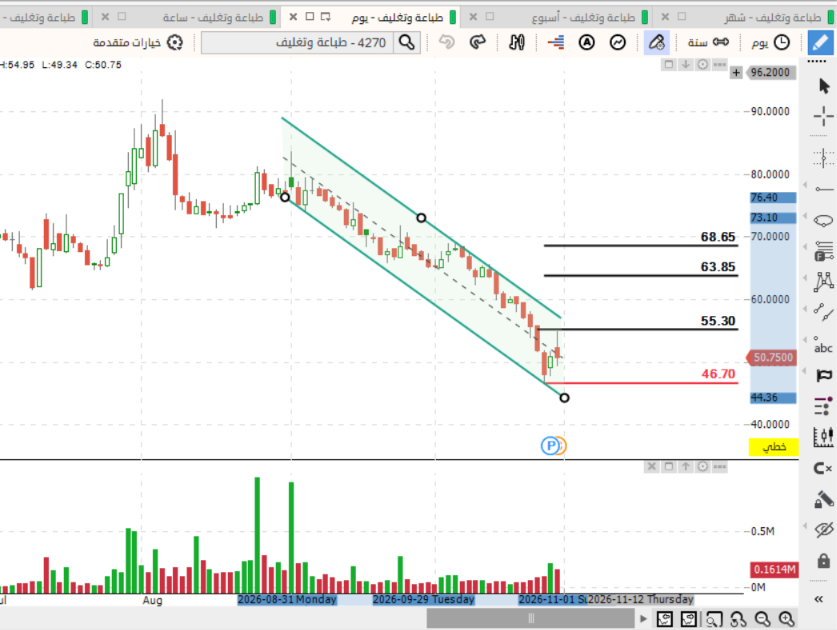Move price pane down arrow button
This screenshot has height=630, width=837.
[x=685, y=65]
